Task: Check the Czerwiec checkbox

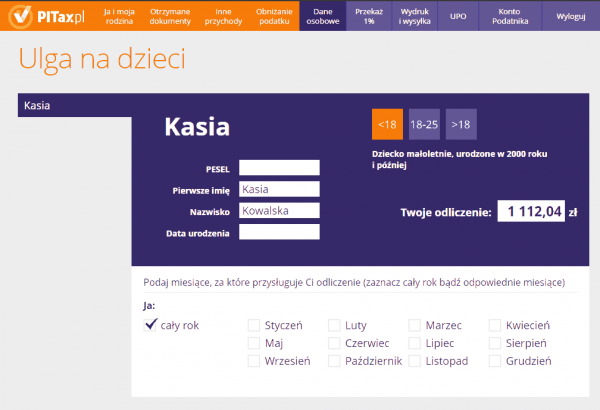Action: coord(334,343)
